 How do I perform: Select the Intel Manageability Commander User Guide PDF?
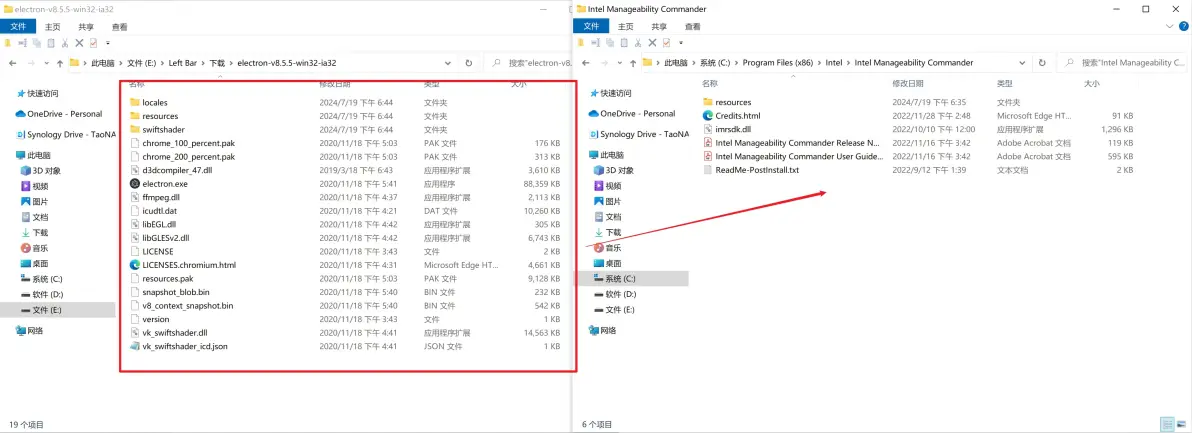(797, 156)
